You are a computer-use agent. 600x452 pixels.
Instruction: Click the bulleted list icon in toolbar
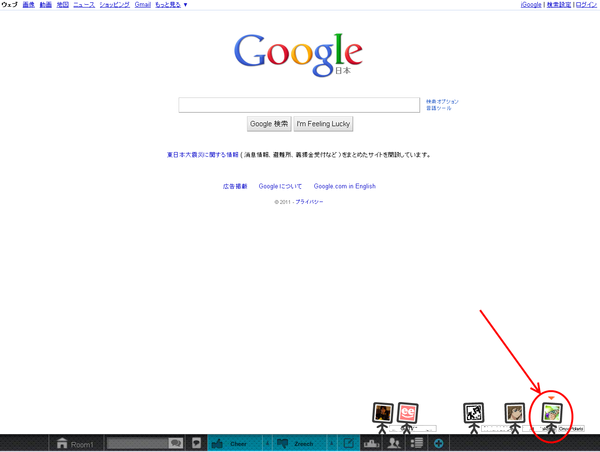pyautogui.click(x=416, y=443)
